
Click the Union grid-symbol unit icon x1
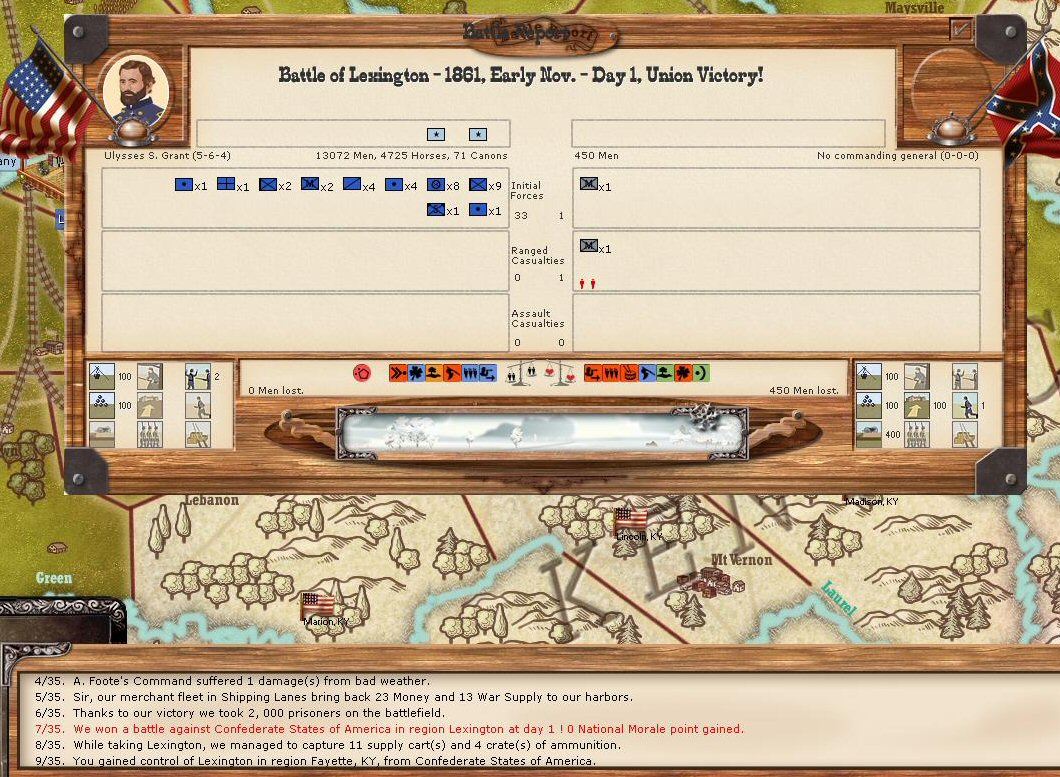226,185
